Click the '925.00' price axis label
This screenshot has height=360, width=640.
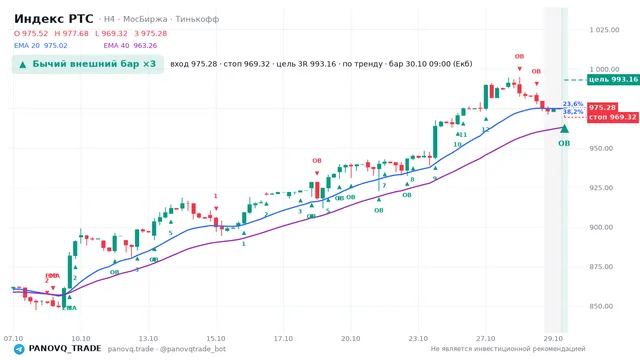pos(601,188)
